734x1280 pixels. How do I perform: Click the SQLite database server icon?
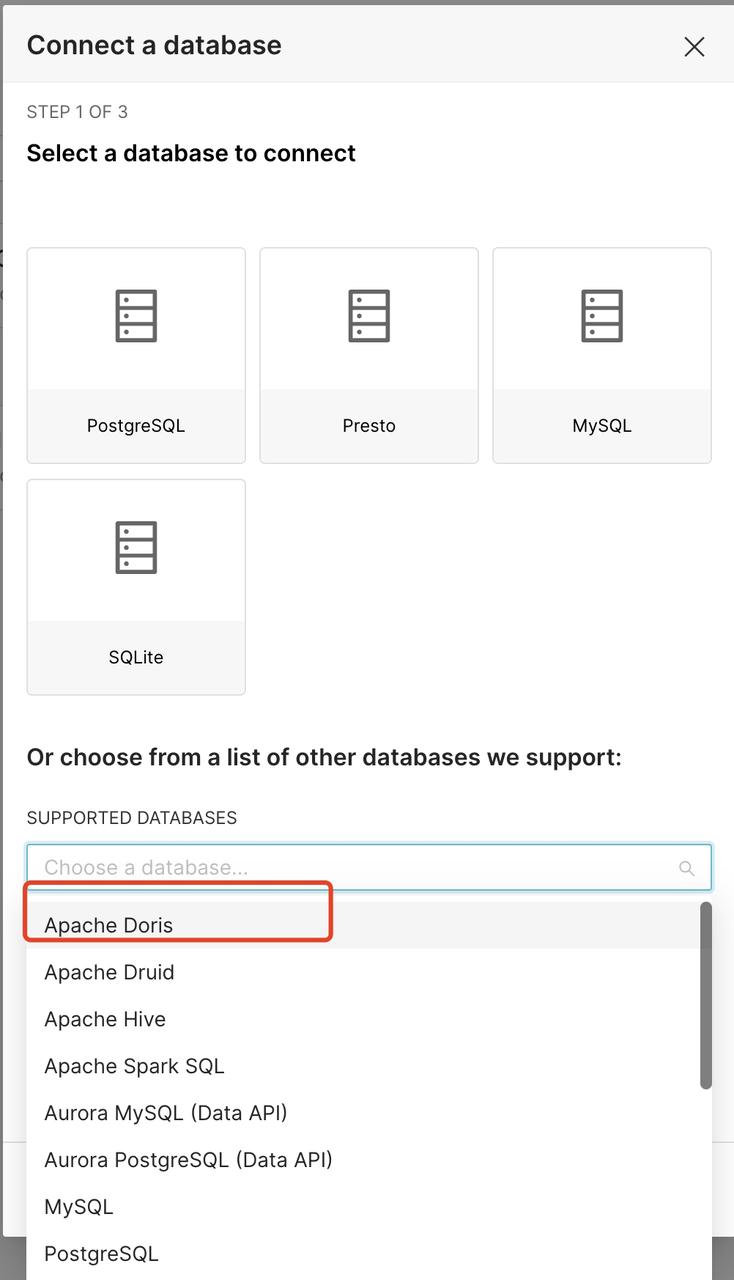tap(136, 548)
